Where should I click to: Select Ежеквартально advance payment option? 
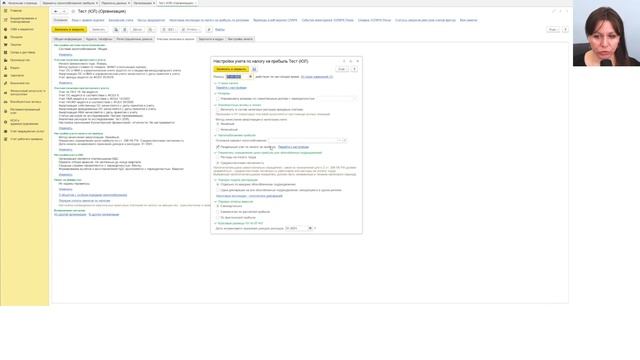coord(218,206)
